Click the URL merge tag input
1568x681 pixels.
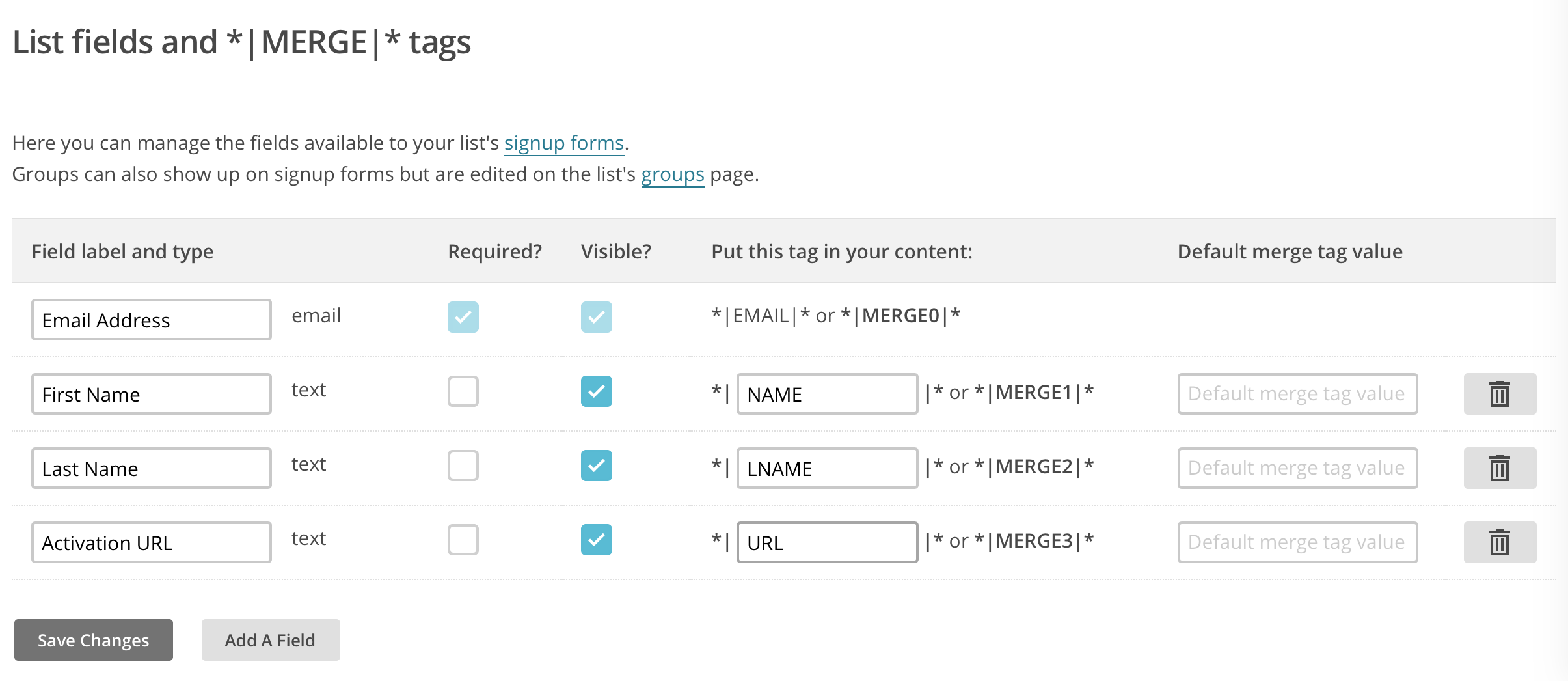point(827,542)
